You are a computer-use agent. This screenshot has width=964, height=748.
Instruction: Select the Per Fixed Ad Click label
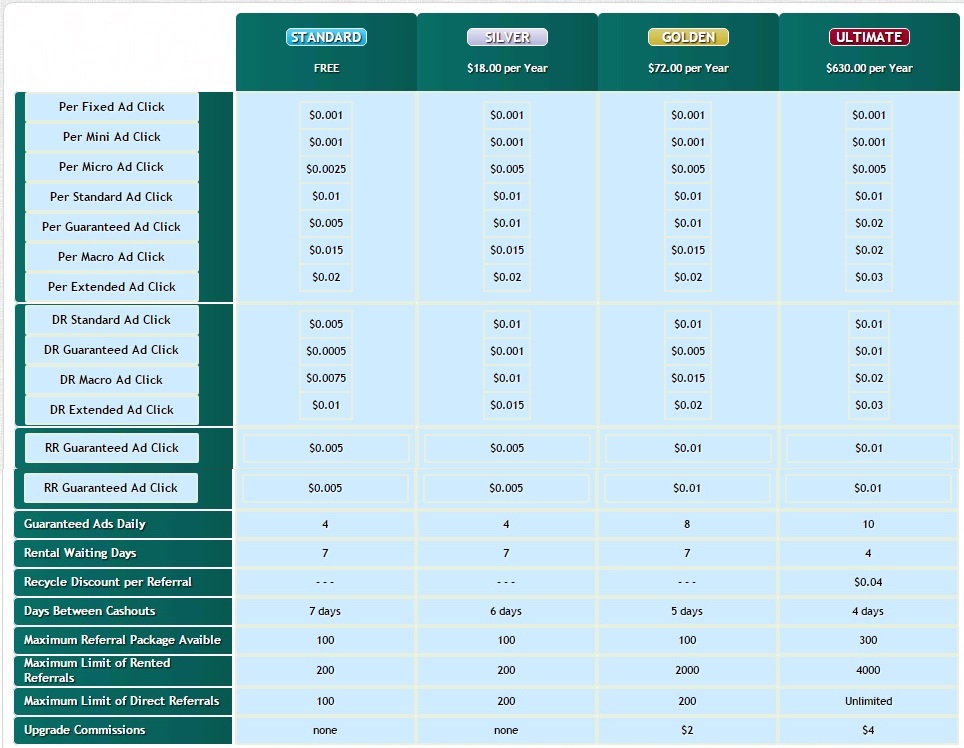[112, 107]
